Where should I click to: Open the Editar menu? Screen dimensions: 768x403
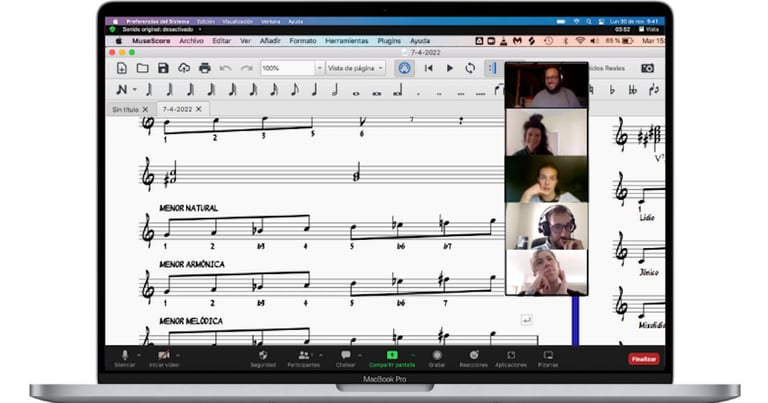(x=221, y=41)
